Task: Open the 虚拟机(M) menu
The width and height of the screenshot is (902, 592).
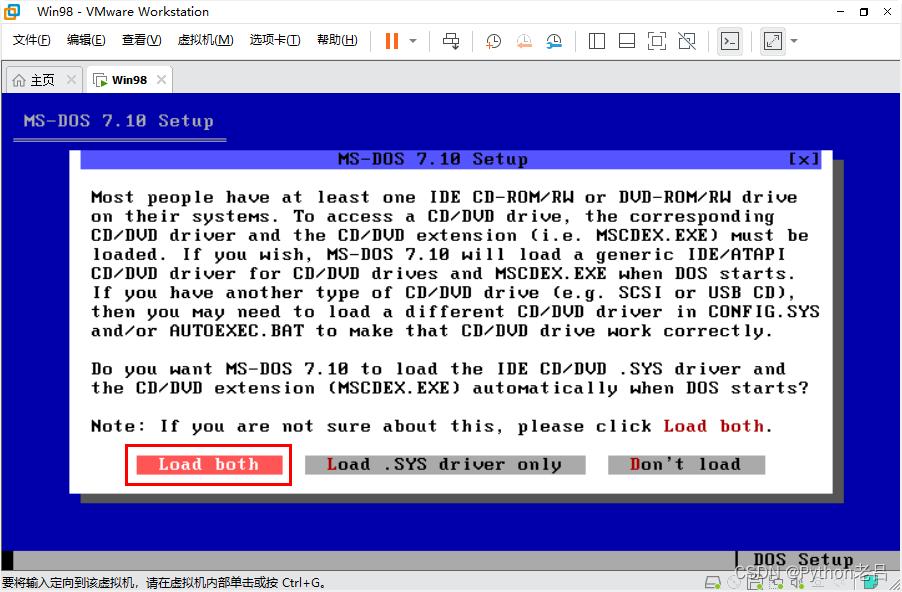Action: [x=205, y=40]
